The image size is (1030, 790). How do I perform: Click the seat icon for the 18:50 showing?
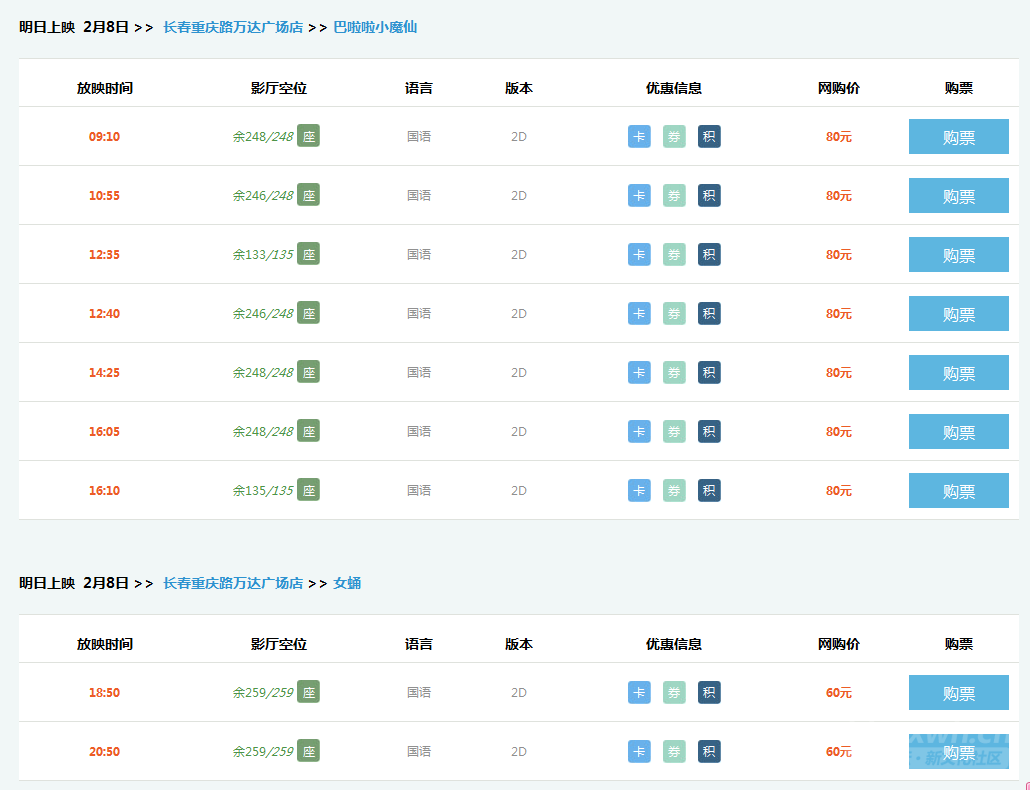coord(308,692)
